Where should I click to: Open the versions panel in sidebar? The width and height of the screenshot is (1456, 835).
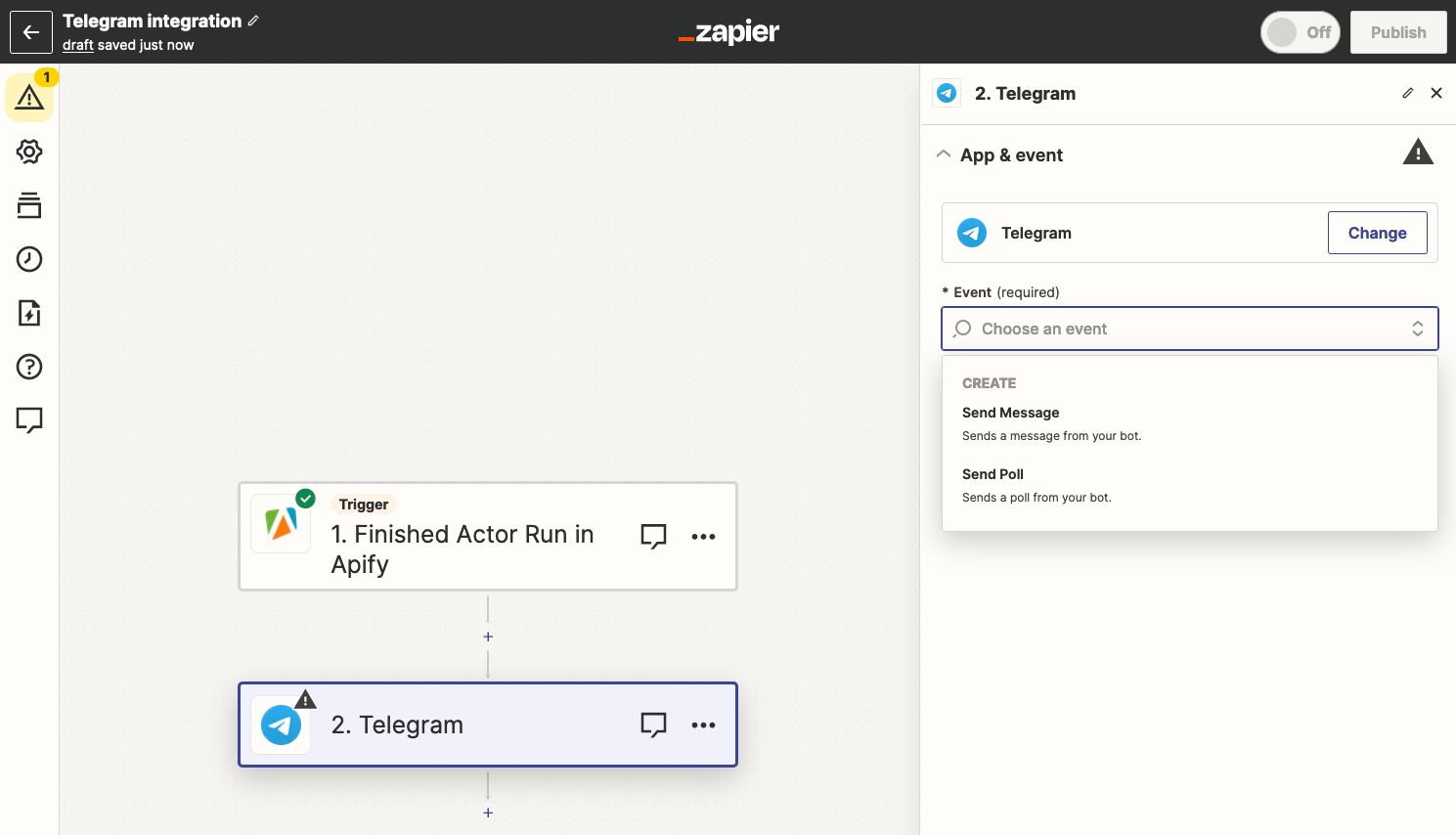pos(28,205)
